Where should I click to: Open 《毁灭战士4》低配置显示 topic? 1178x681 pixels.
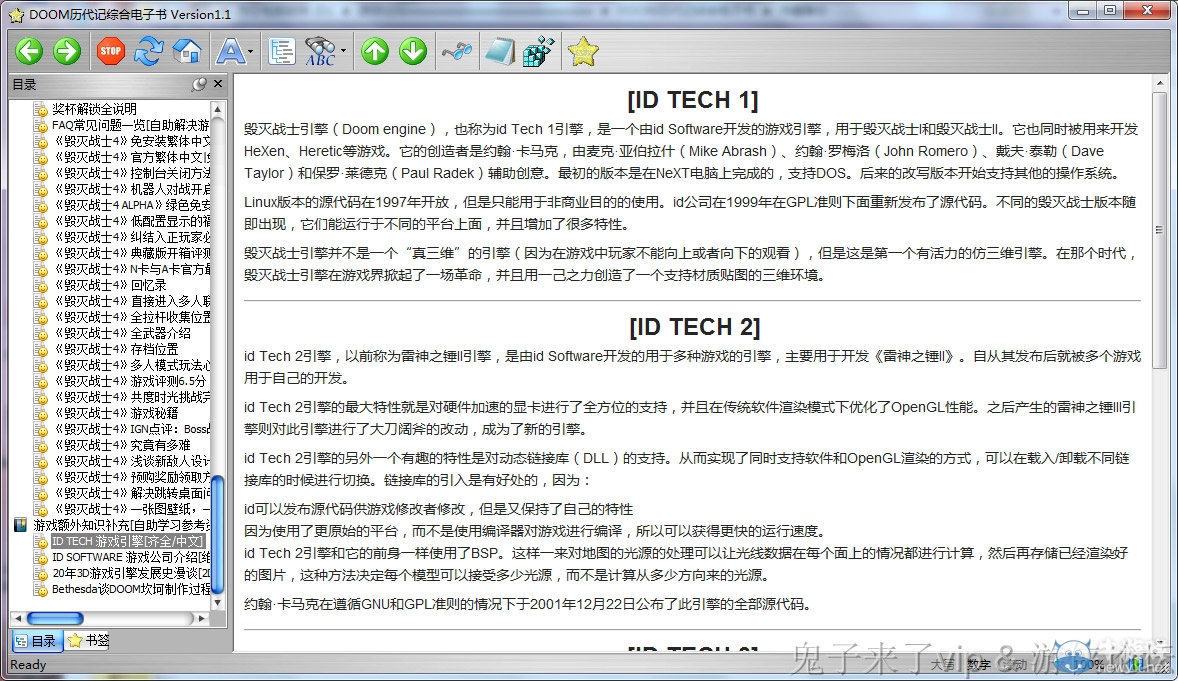pyautogui.click(x=131, y=221)
